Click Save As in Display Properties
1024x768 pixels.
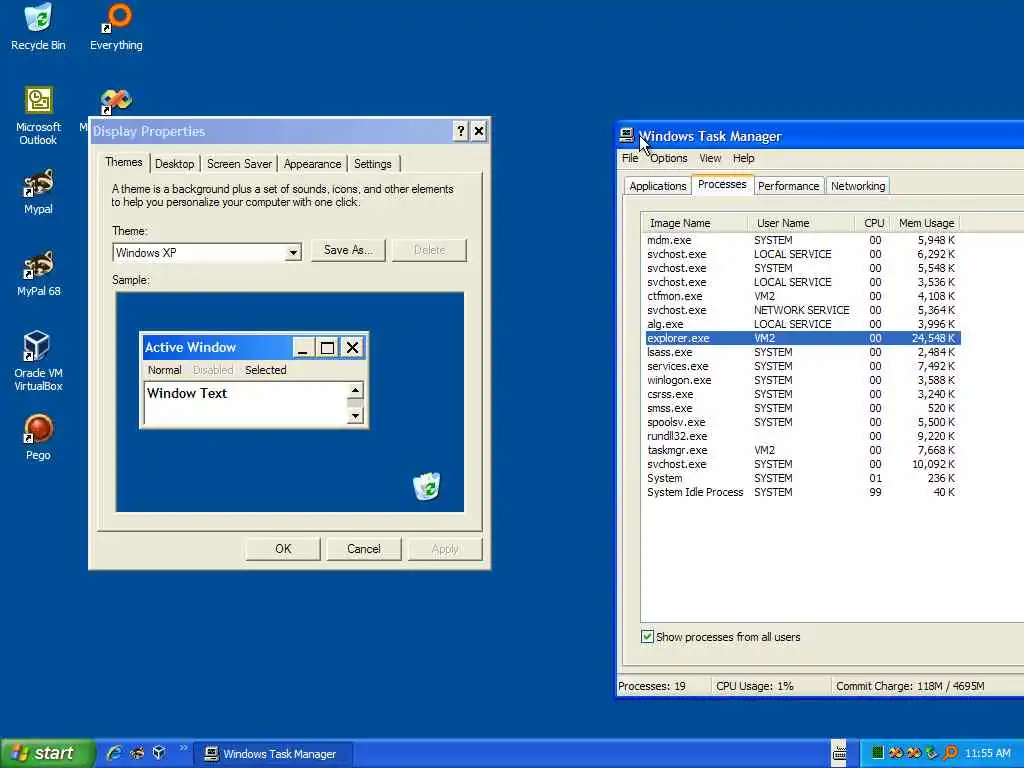[x=348, y=250]
